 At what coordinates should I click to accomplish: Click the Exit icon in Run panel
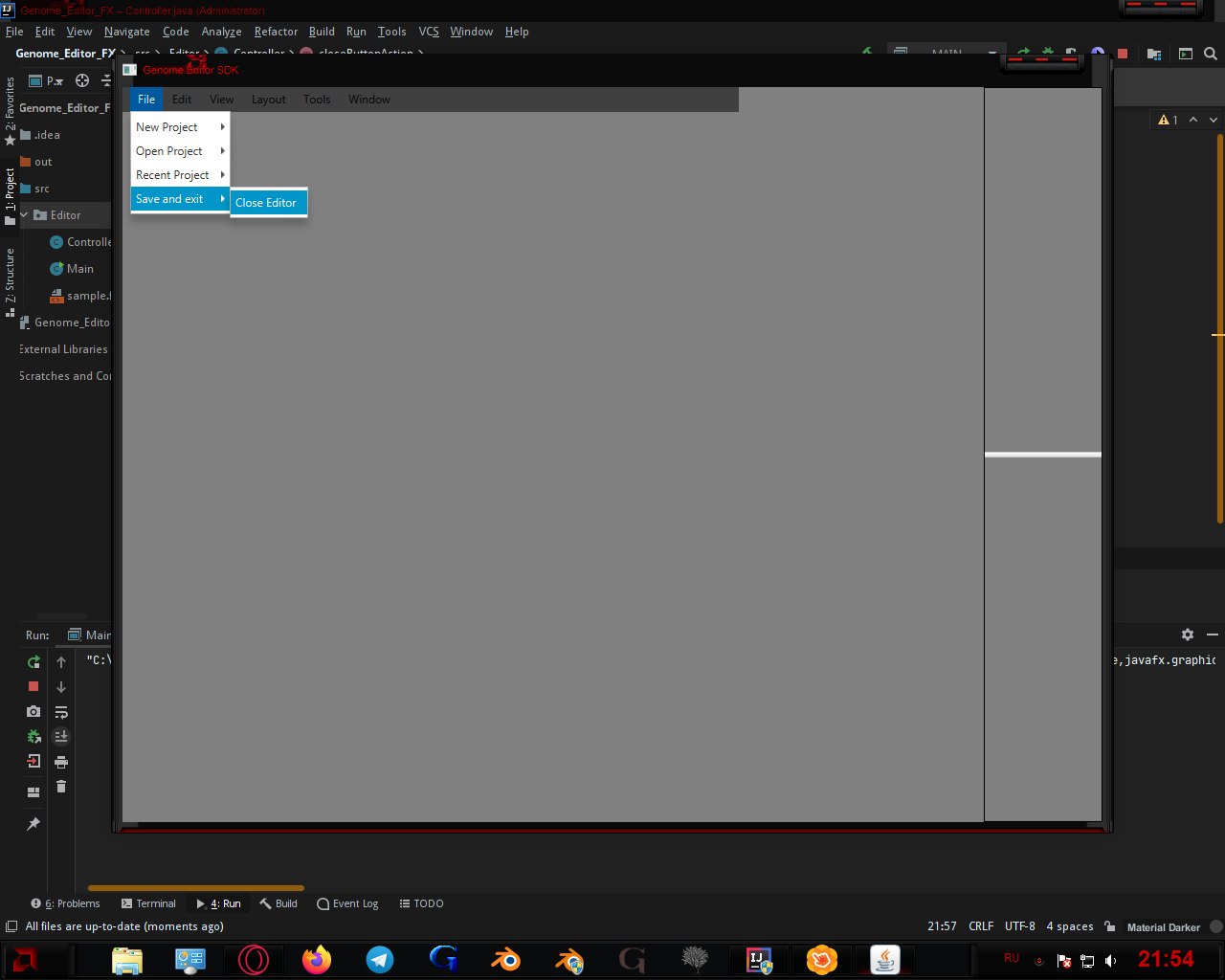tap(33, 761)
